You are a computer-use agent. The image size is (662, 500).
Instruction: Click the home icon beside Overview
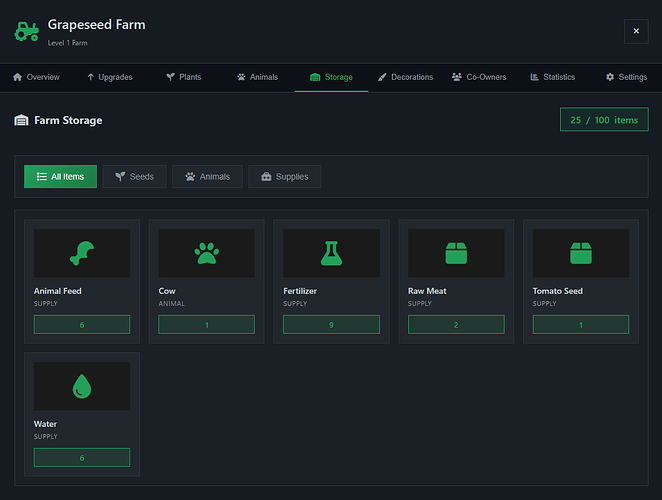pyautogui.click(x=17, y=77)
